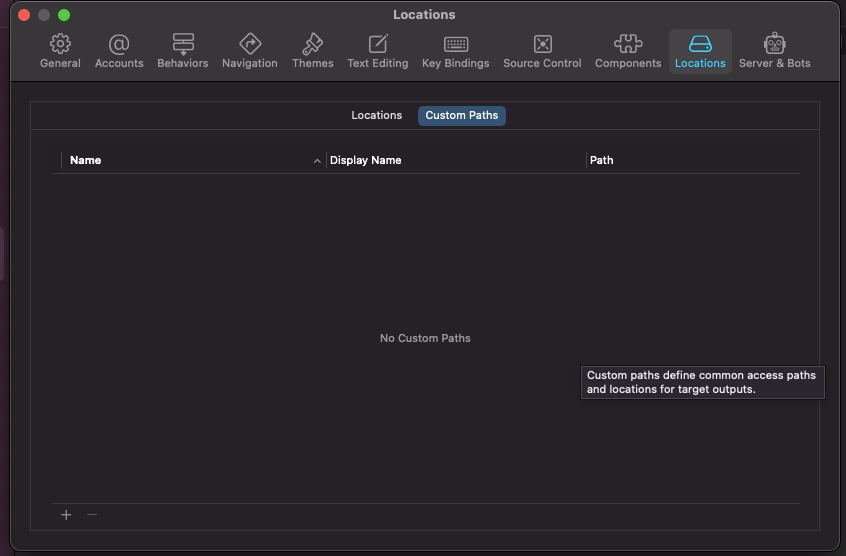Open the Accounts preferences pane

point(119,52)
